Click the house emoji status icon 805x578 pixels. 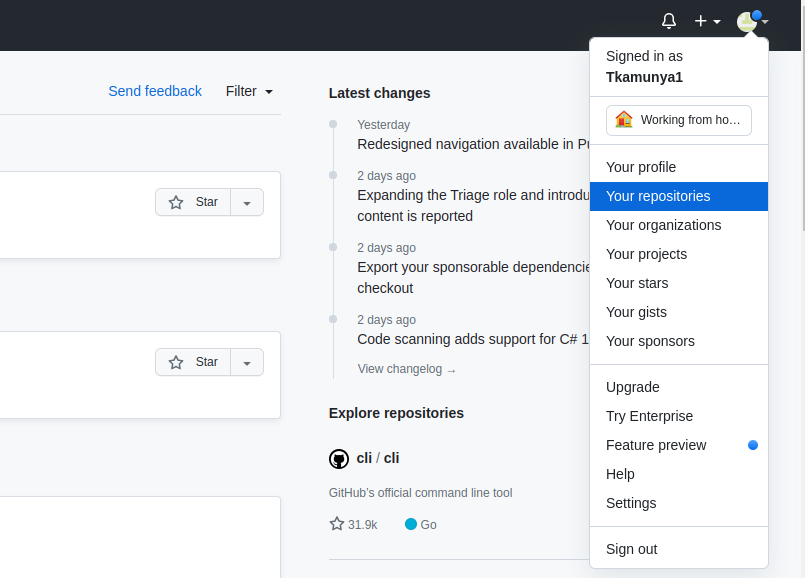624,120
